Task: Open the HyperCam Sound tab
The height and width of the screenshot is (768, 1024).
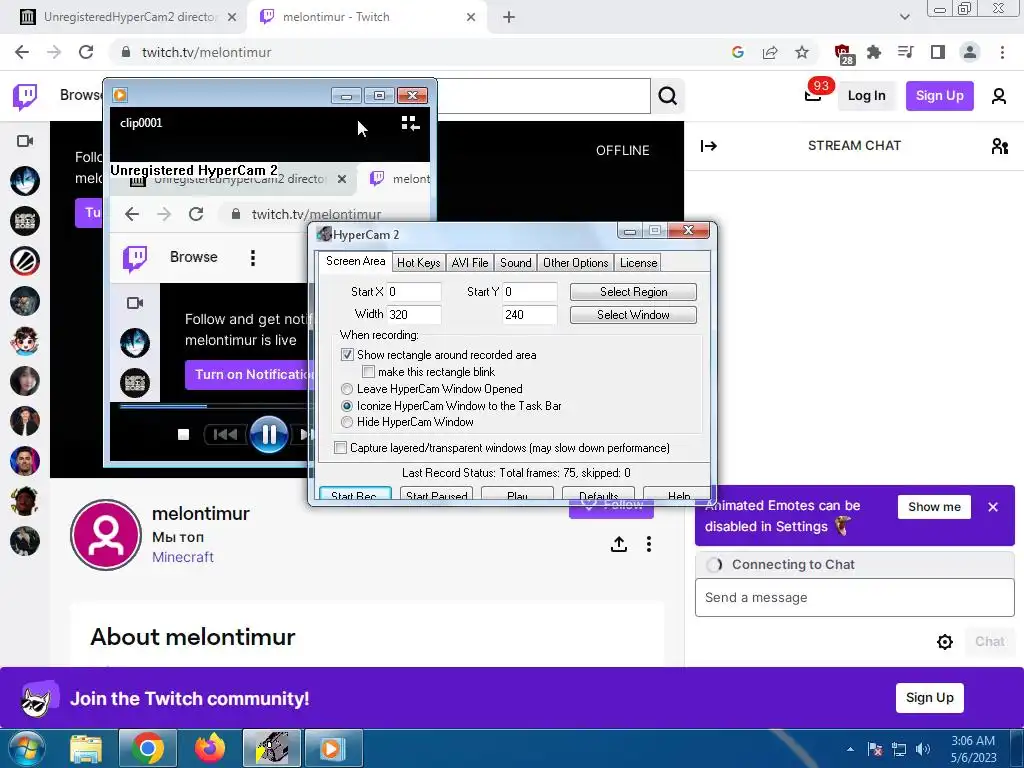Action: click(x=515, y=263)
